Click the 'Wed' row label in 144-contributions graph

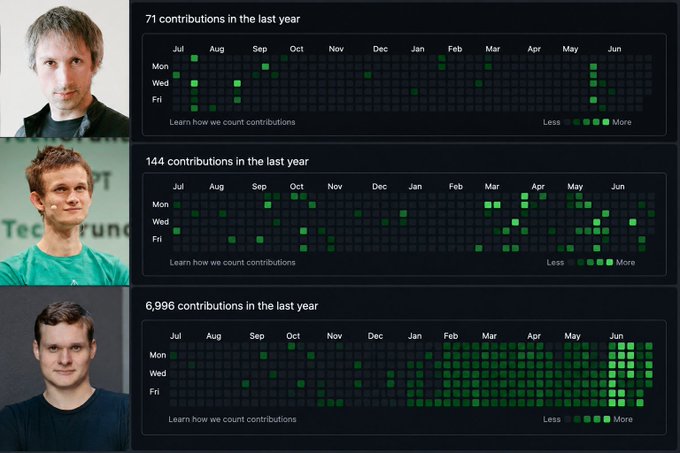point(160,222)
